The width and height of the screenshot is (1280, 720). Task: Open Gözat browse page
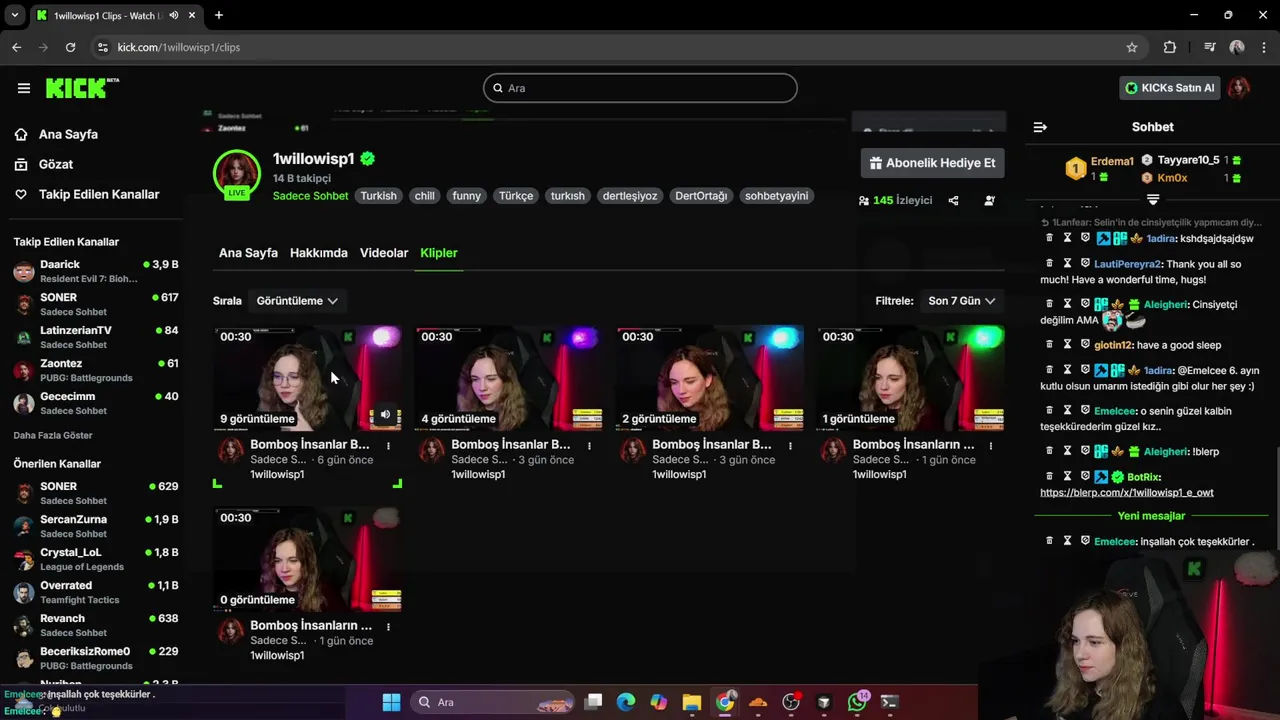tap(55, 164)
